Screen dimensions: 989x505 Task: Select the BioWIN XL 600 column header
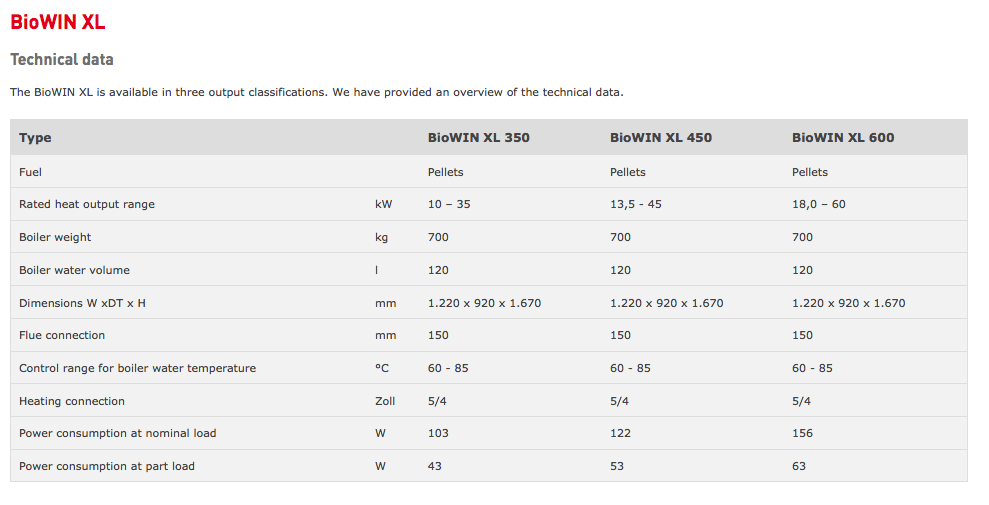point(842,138)
